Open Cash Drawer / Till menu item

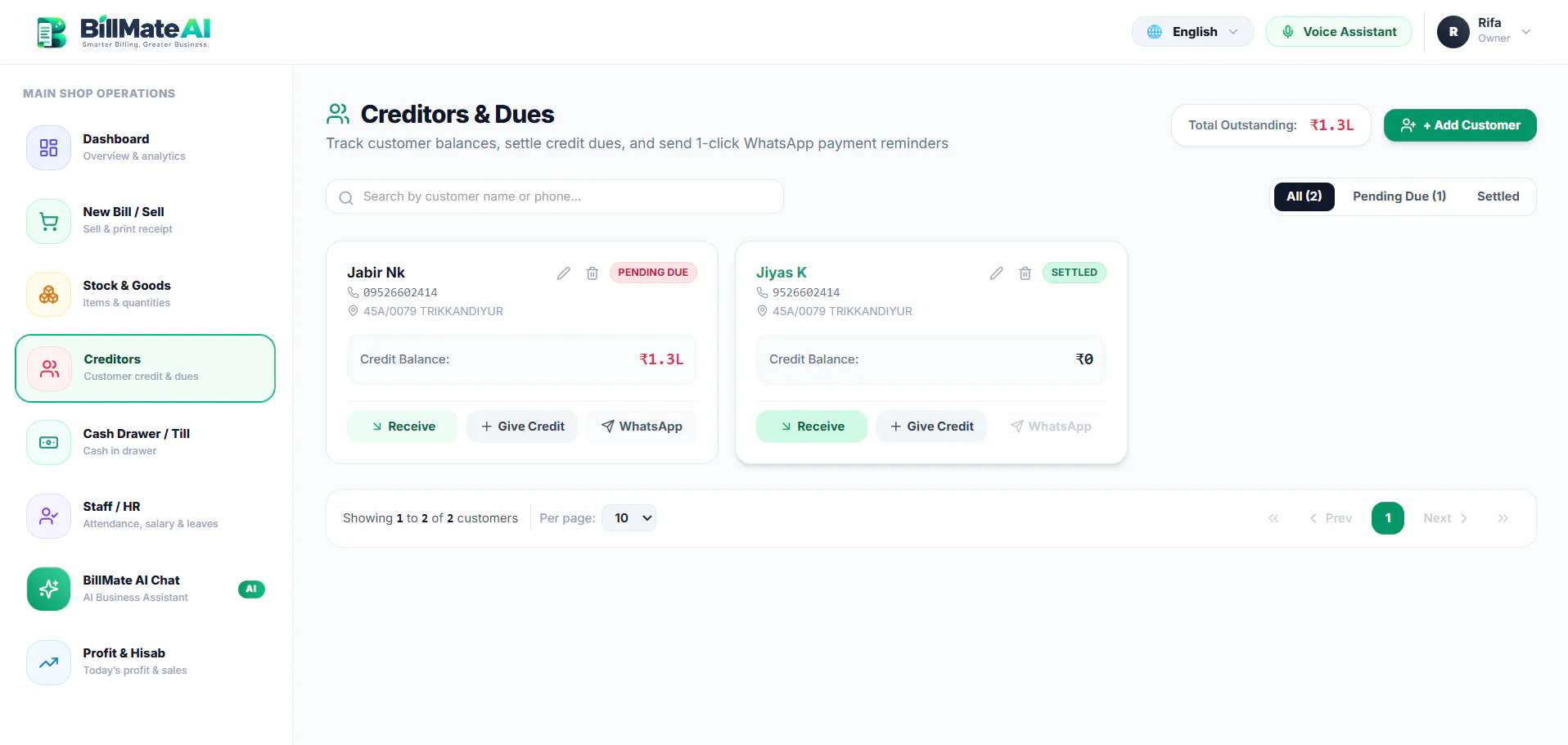click(x=146, y=442)
